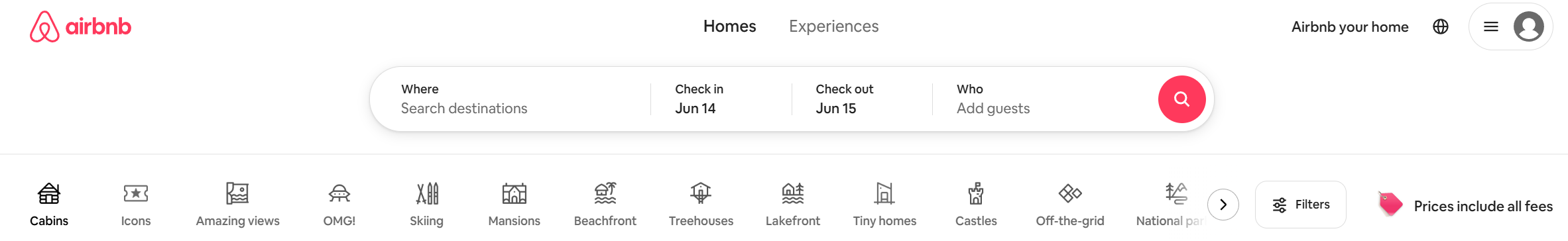Choose the Castles category icon
The image size is (1568, 241).
(x=976, y=193)
